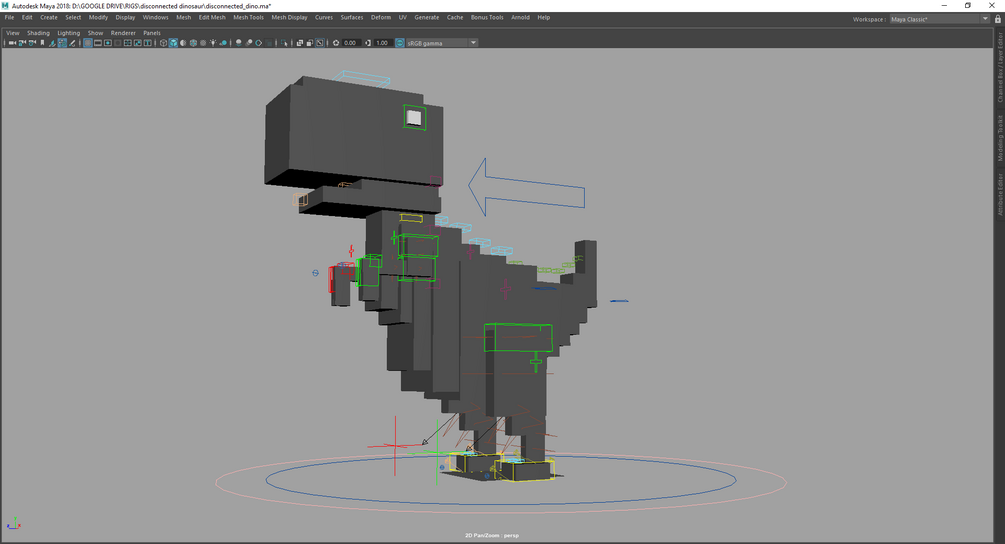Image resolution: width=1005 pixels, height=544 pixels.
Task: Click the Exposure reset icon
Action: (335, 43)
